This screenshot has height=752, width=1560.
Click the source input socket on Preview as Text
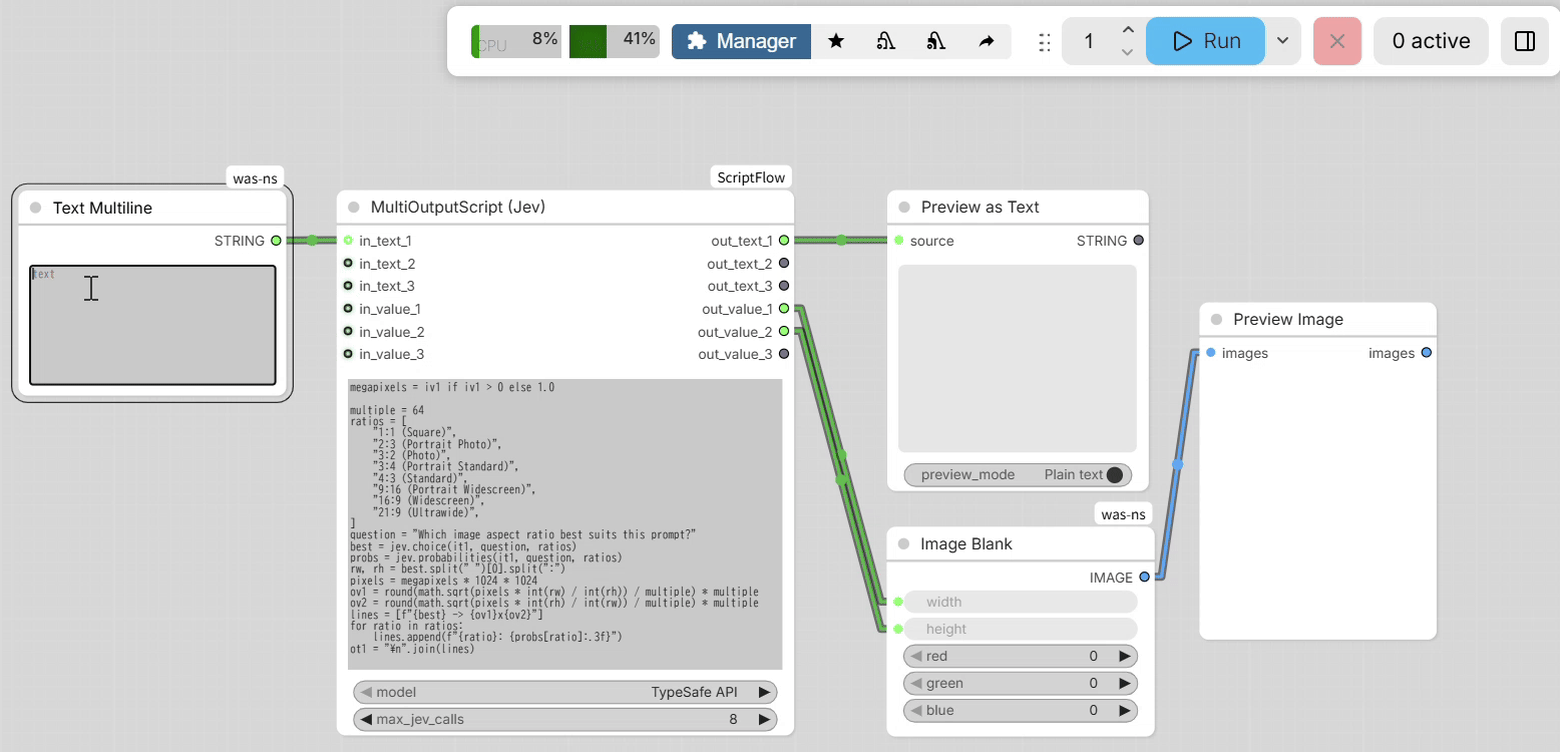[x=898, y=240]
